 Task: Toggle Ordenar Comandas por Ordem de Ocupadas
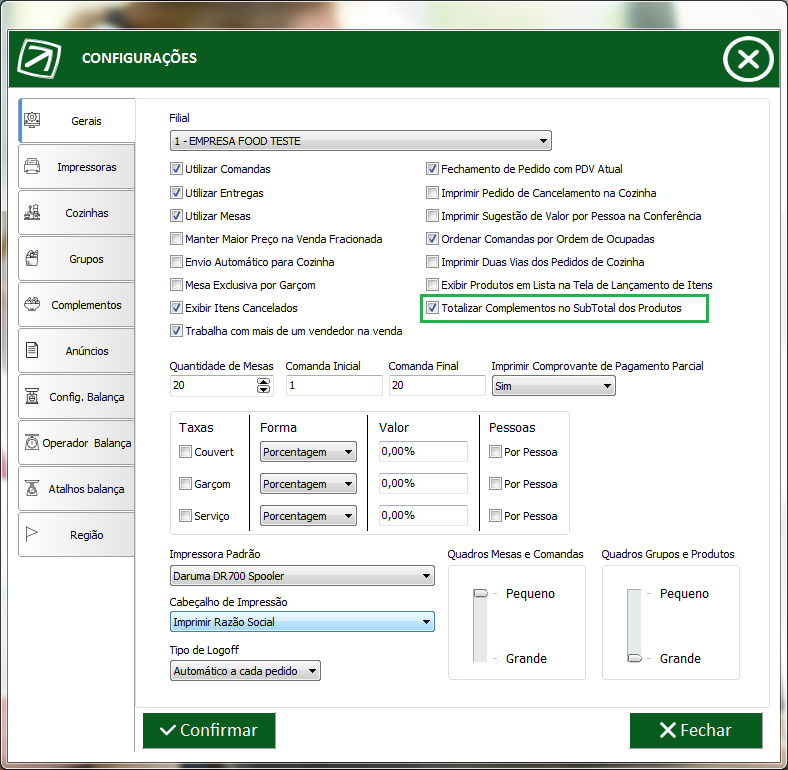(x=432, y=239)
